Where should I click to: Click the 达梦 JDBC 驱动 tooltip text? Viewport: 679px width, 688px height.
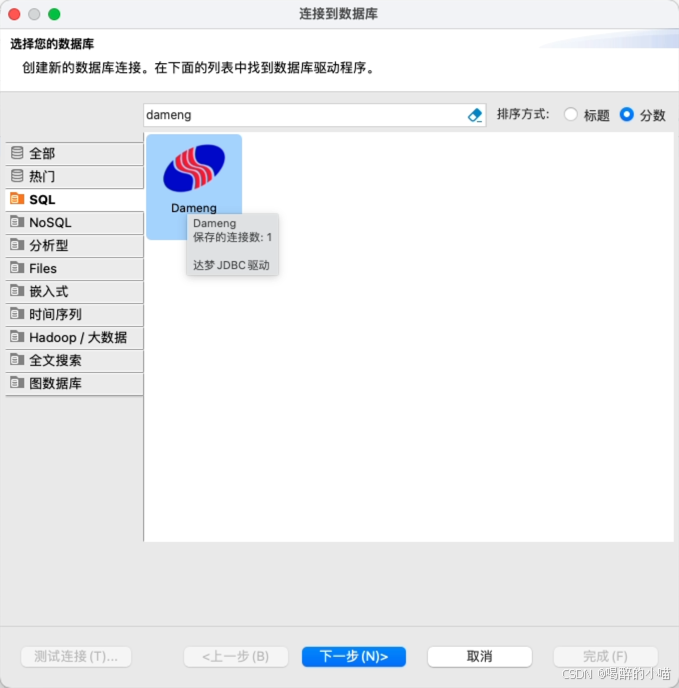tap(231, 265)
